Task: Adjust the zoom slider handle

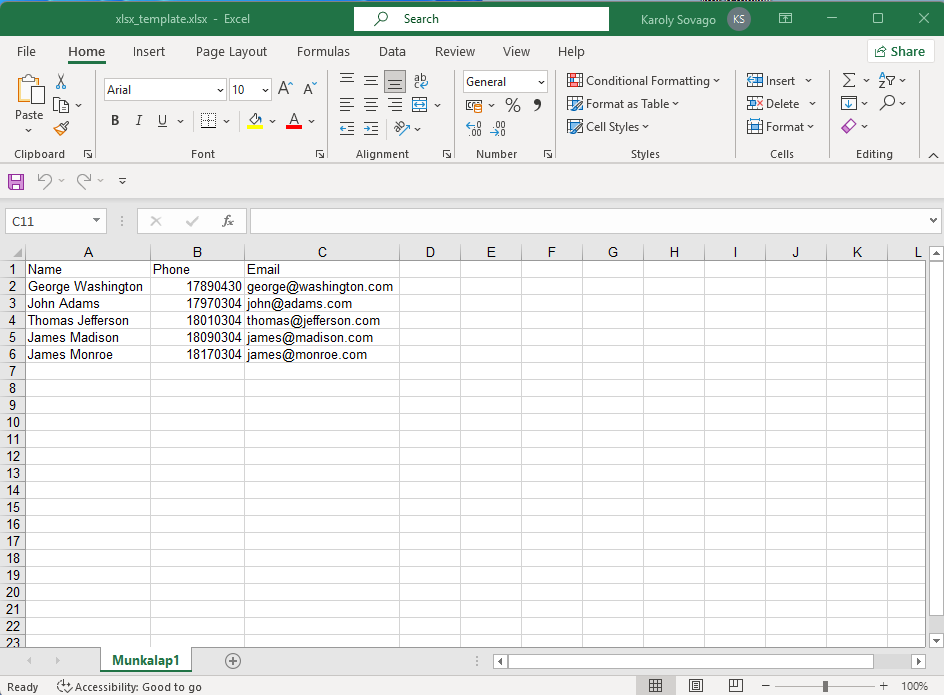Action: (x=825, y=686)
